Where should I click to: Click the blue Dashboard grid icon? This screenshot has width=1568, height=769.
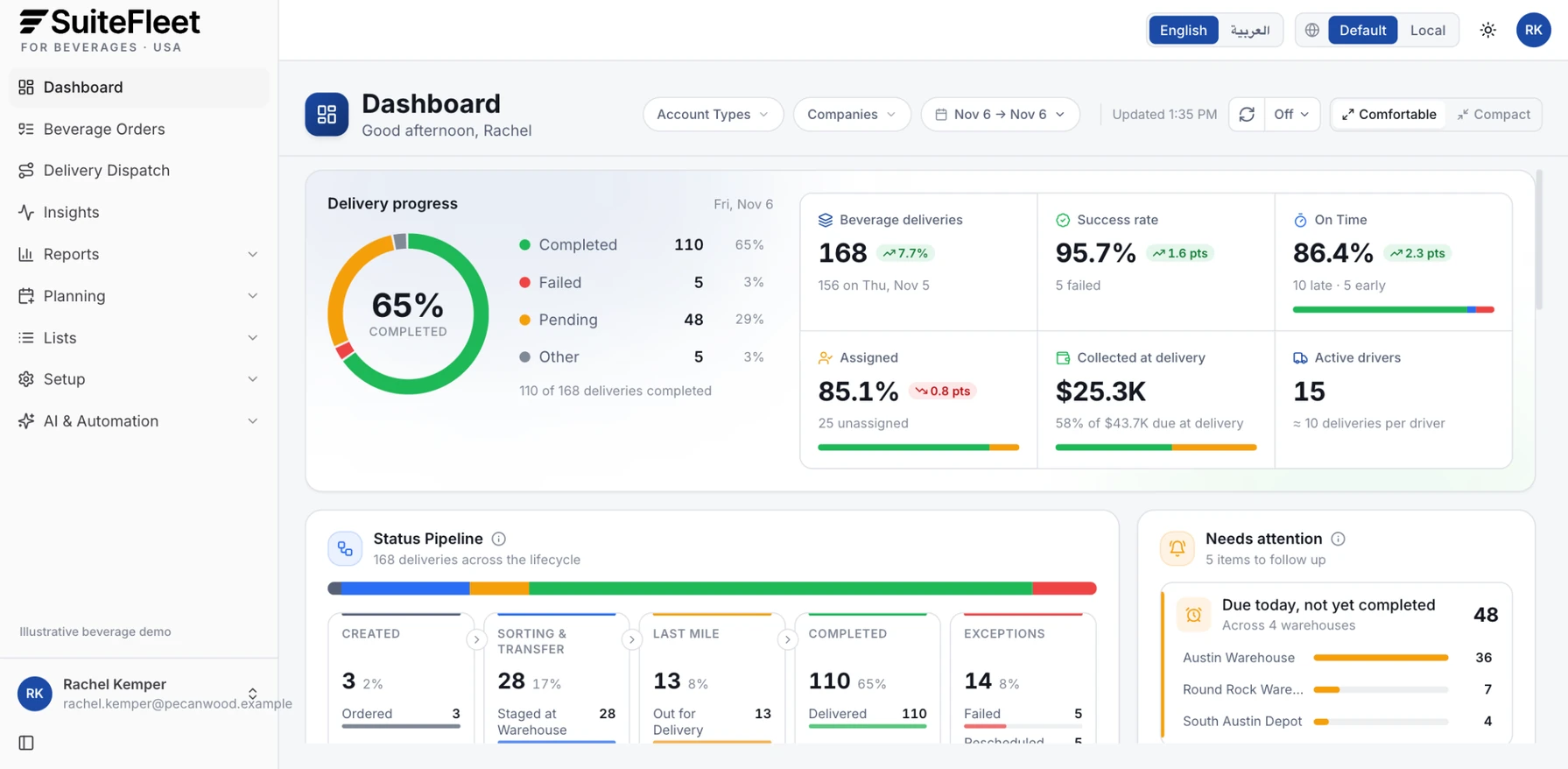pos(327,115)
